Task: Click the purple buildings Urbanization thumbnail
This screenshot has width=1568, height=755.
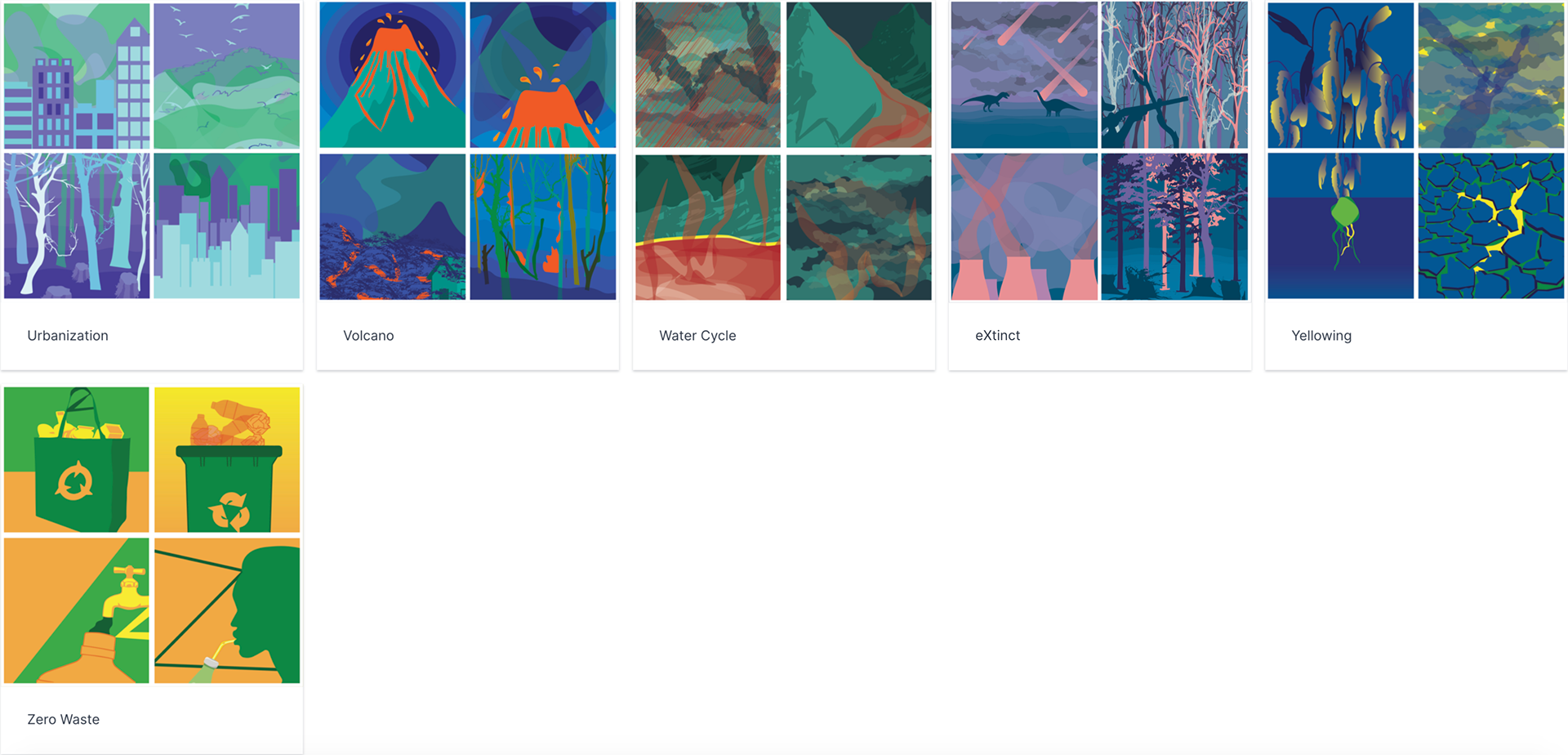Action: 77,75
